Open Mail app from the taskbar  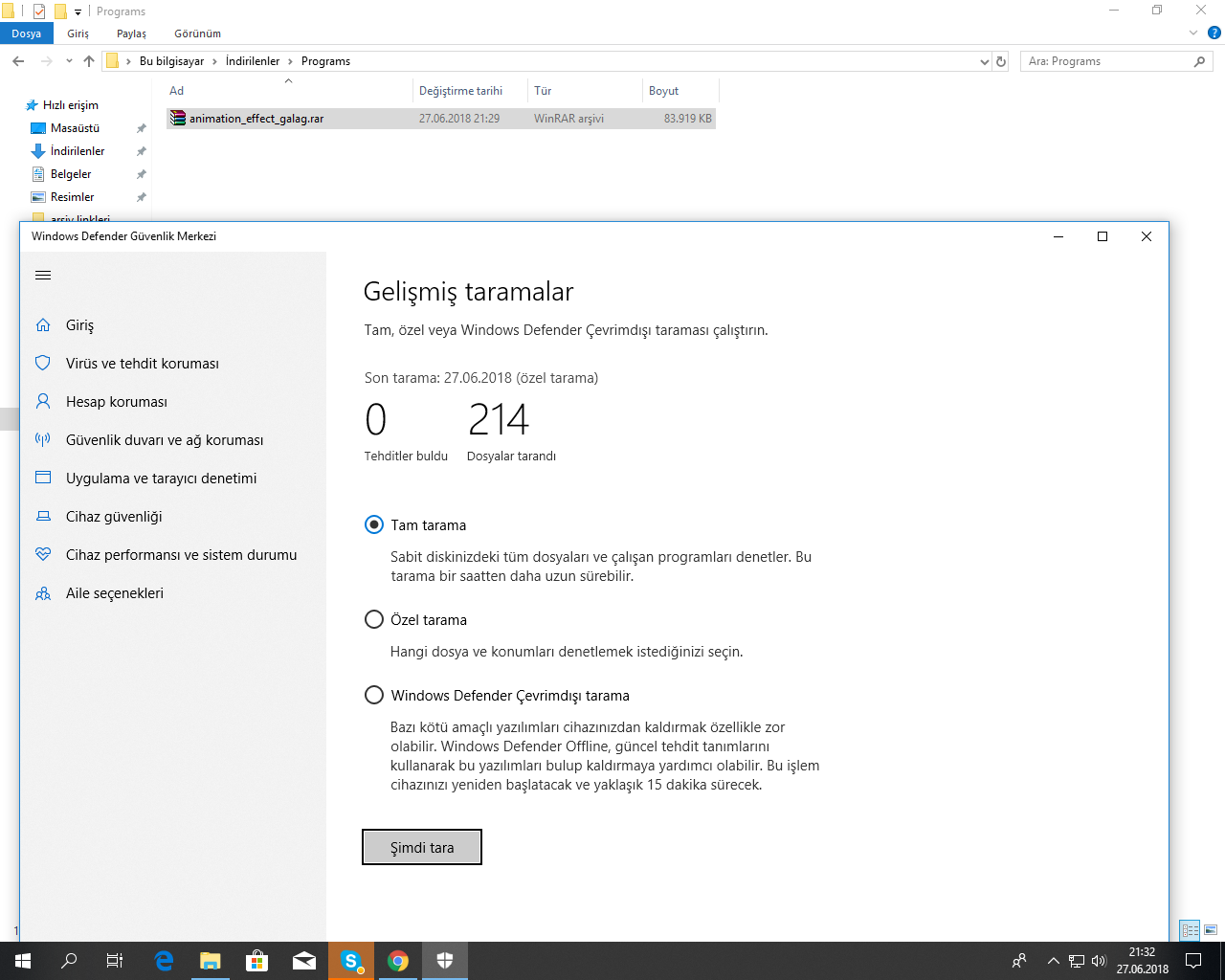pos(304,961)
